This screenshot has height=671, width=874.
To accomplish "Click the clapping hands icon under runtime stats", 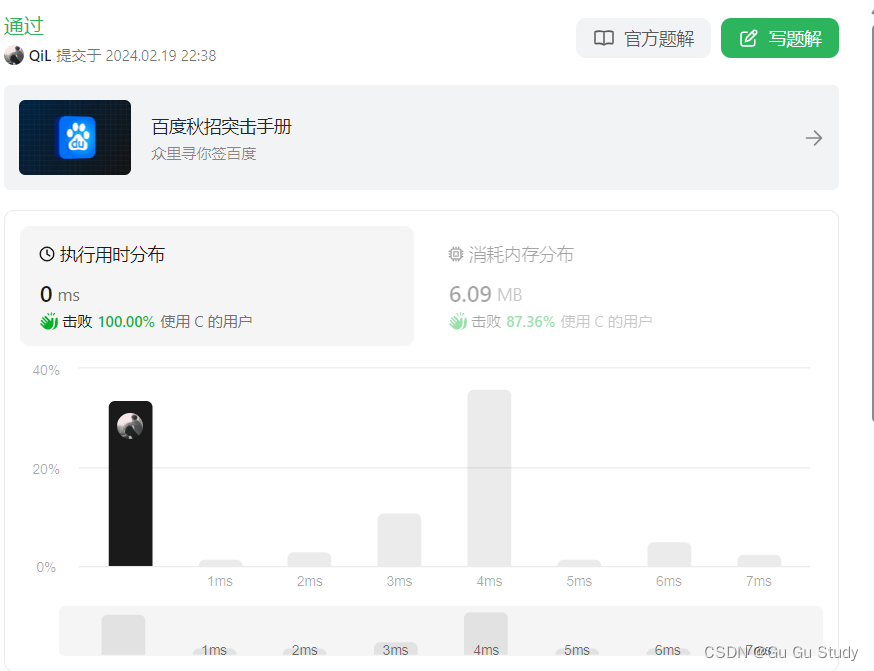I will click(x=48, y=322).
